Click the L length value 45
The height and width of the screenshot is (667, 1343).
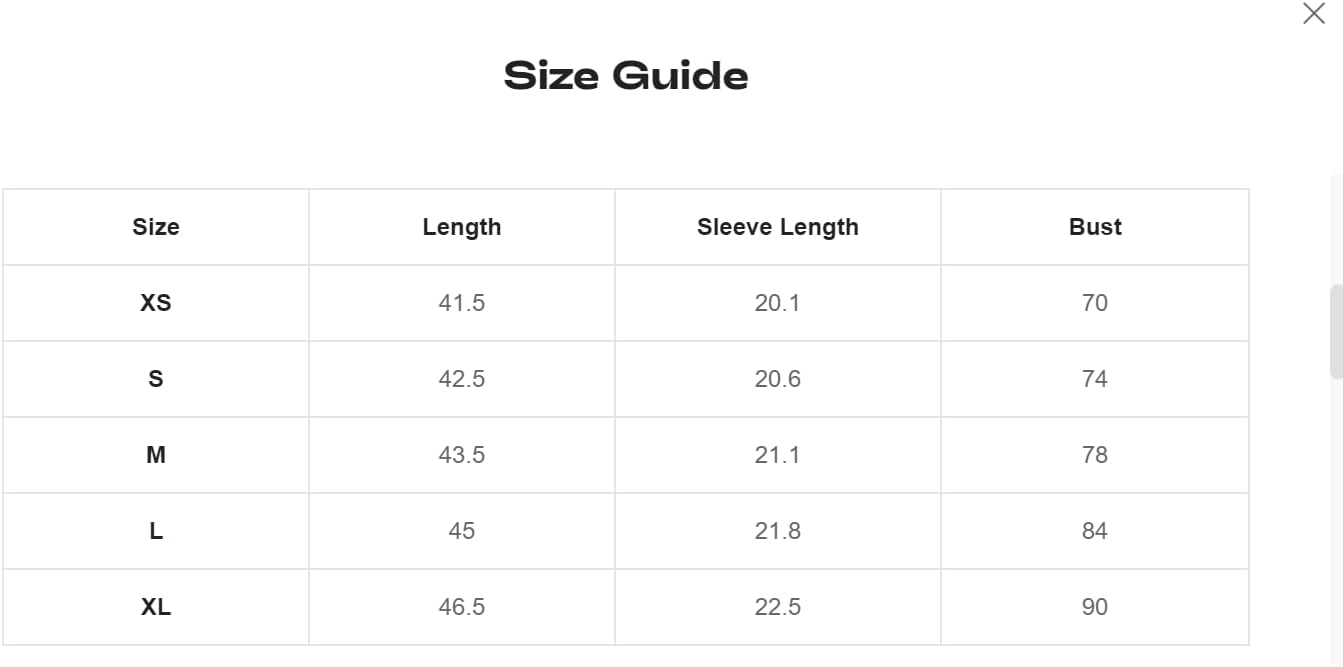[x=462, y=531]
